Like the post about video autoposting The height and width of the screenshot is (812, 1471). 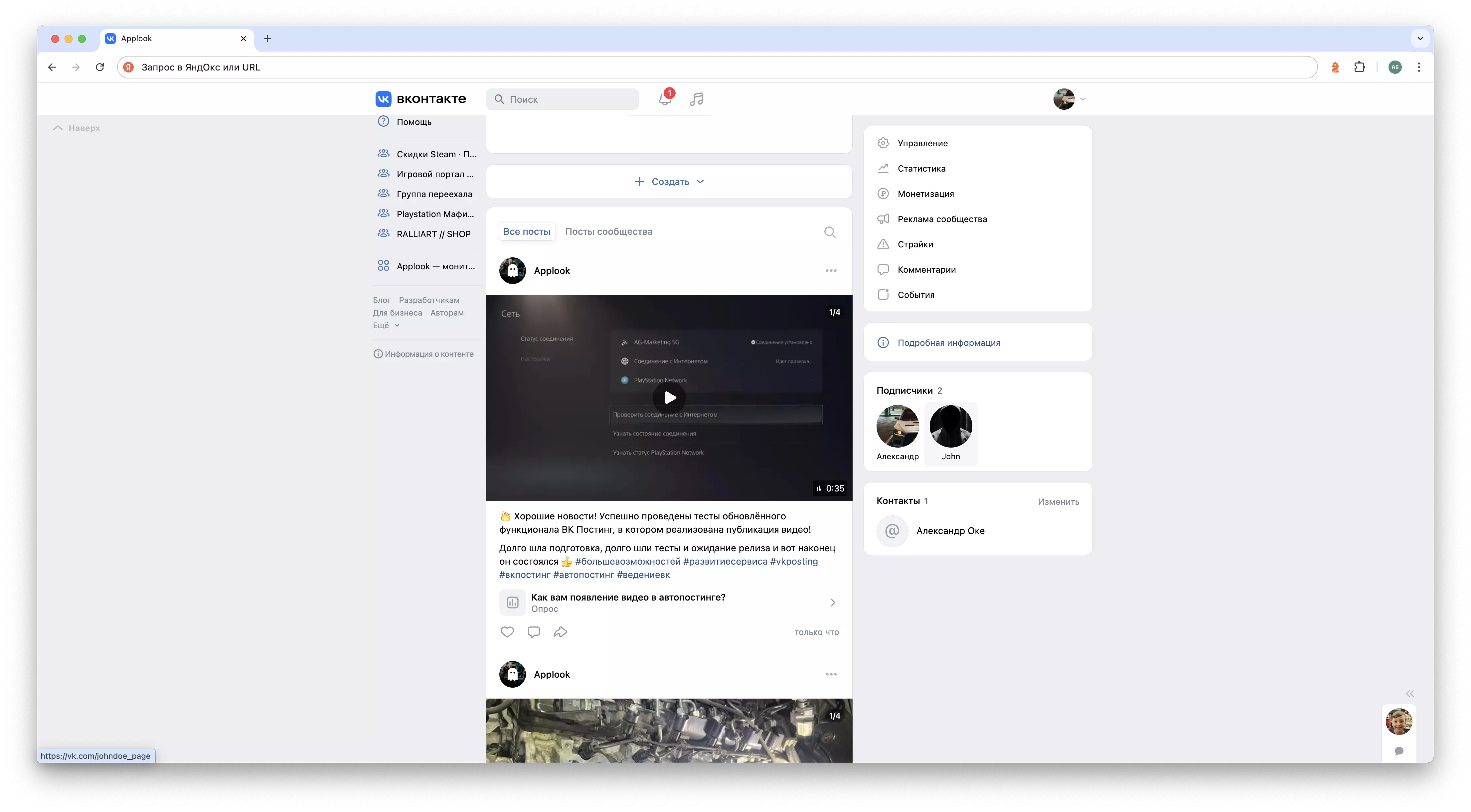pos(507,632)
